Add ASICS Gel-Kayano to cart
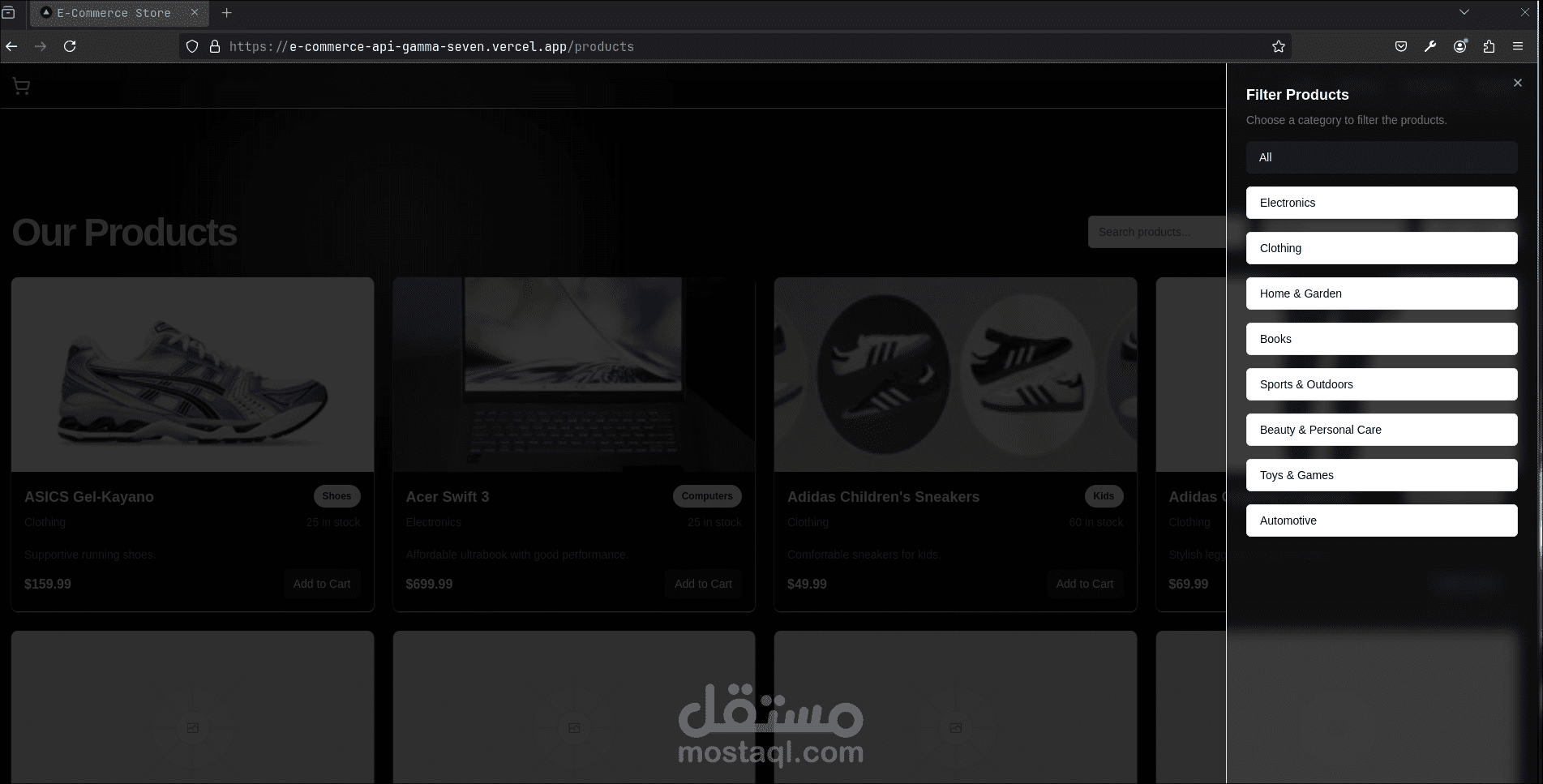This screenshot has height=784, width=1543. [x=322, y=584]
